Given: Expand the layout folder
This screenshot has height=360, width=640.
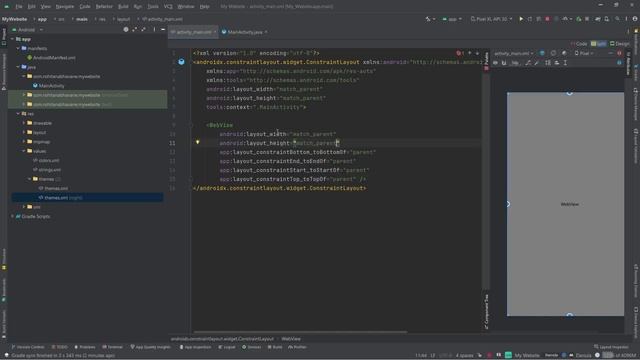Looking at the screenshot, I should tap(24, 132).
